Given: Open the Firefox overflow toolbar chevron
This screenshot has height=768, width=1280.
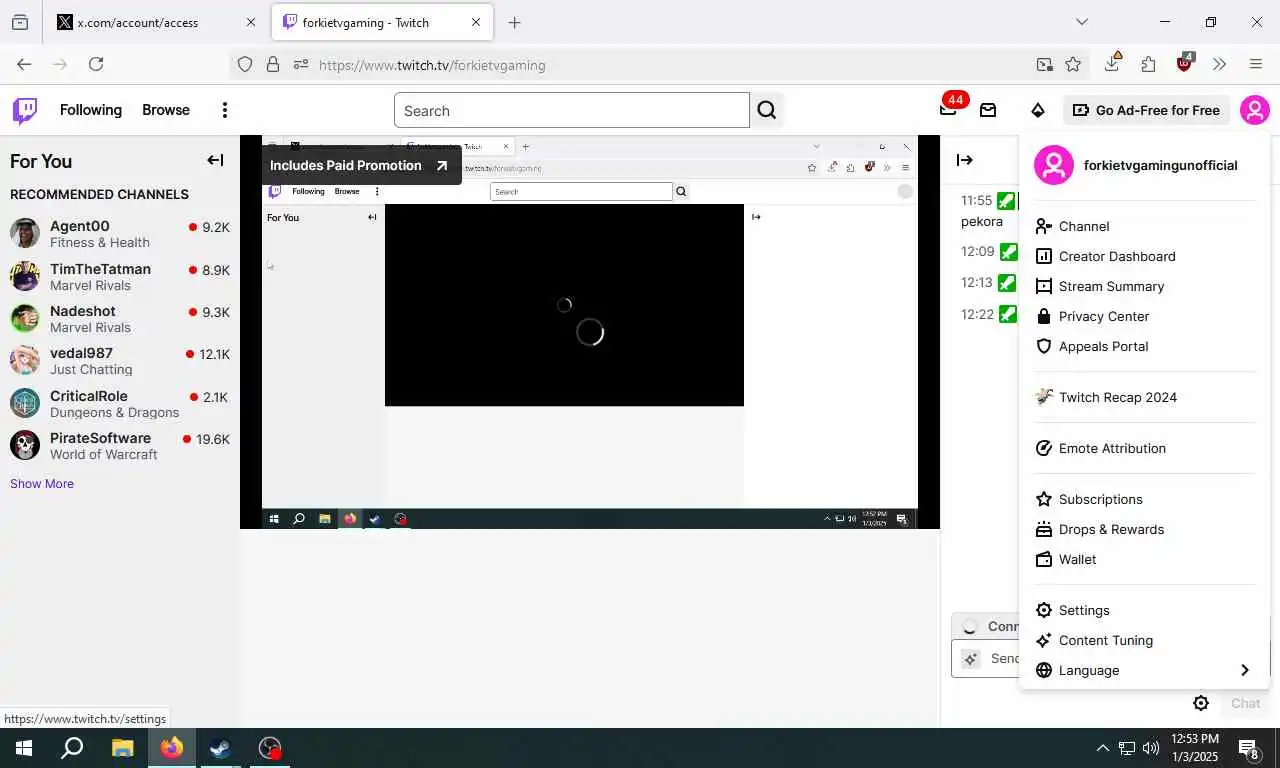Looking at the screenshot, I should tap(1219, 64).
